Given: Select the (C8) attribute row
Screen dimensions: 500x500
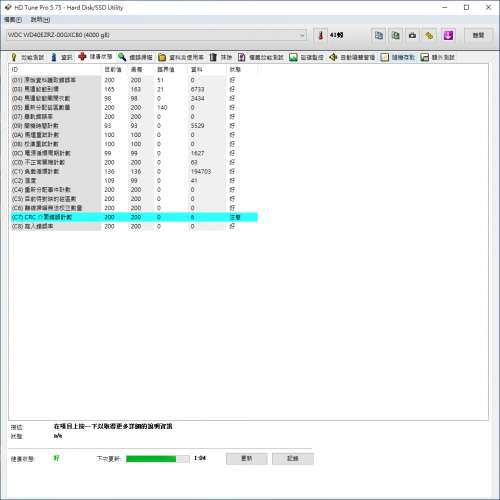Looking at the screenshot, I should [134, 226].
